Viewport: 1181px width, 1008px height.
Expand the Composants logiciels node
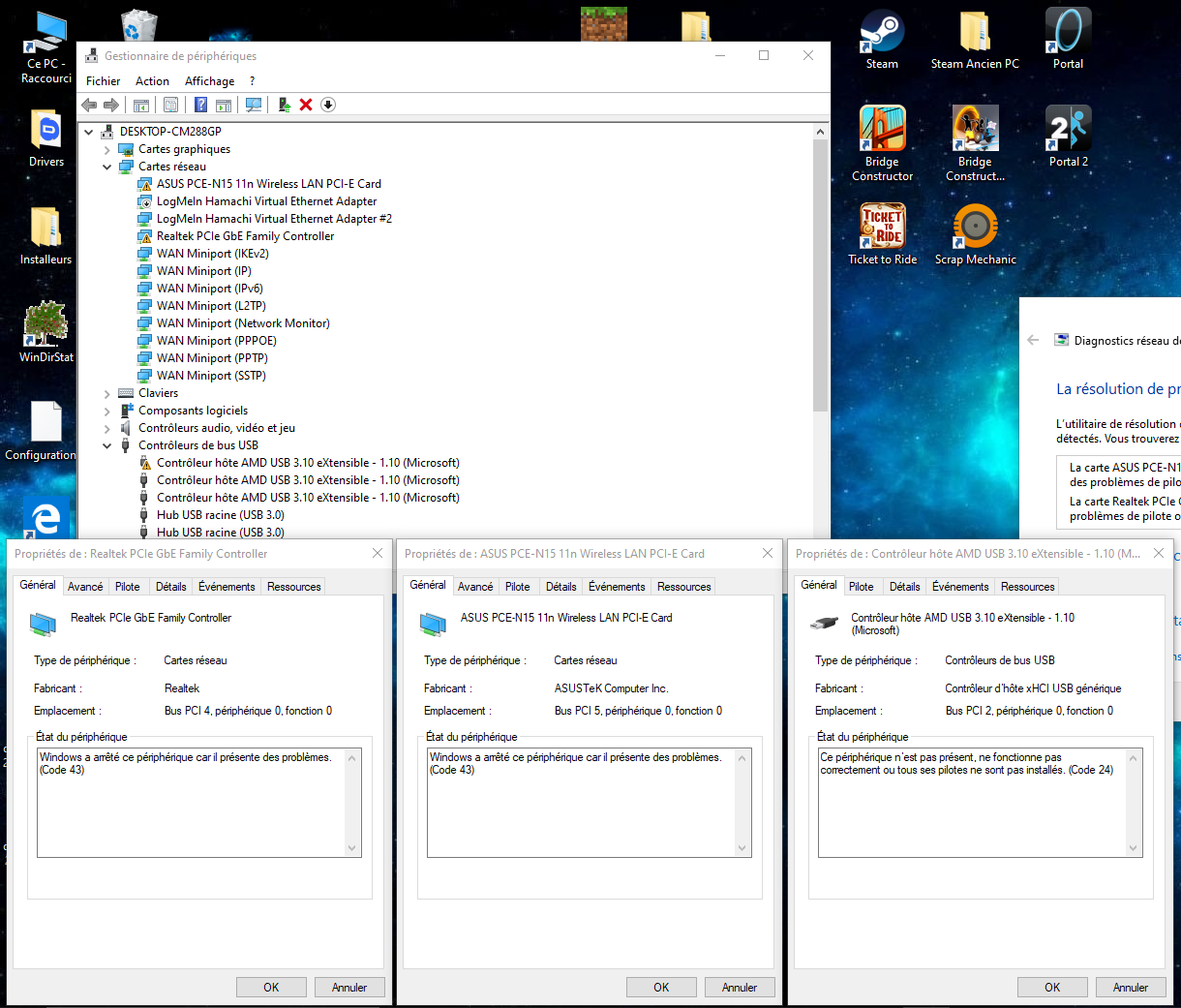[107, 411]
